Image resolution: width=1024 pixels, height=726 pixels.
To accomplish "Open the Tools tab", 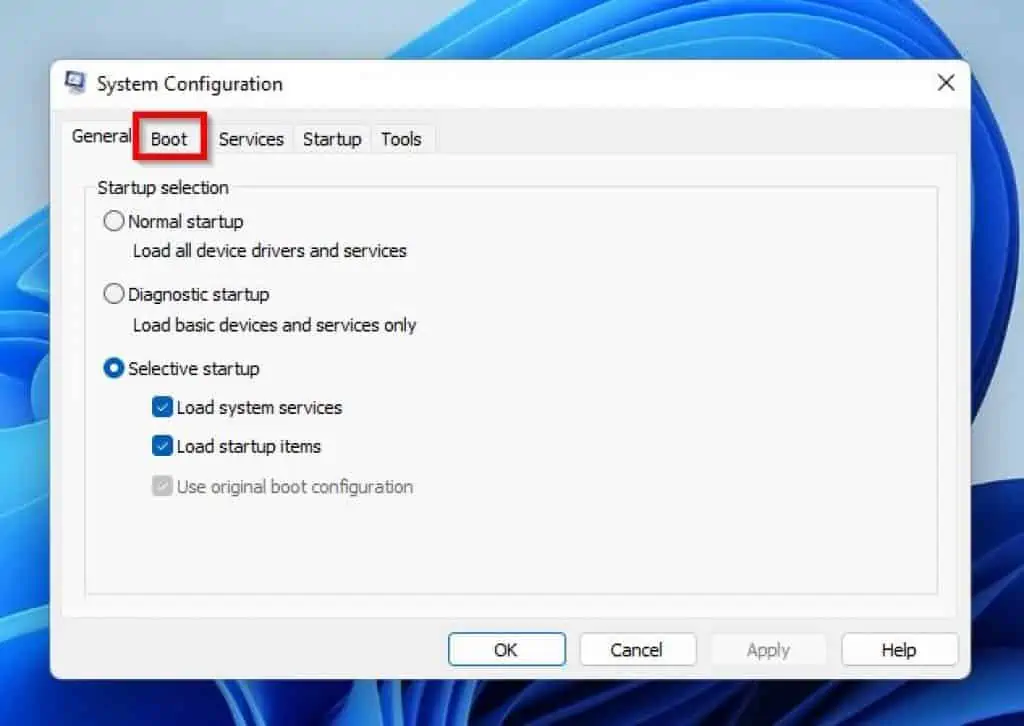I will pos(401,139).
